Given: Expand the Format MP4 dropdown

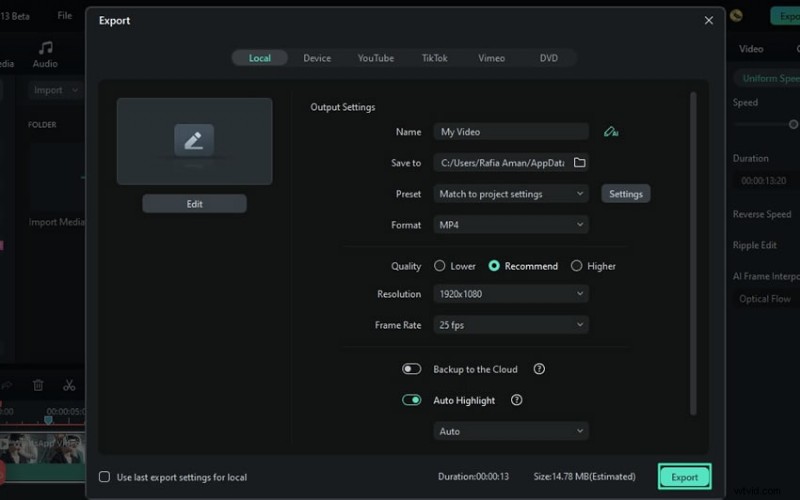Looking at the screenshot, I should (x=511, y=225).
